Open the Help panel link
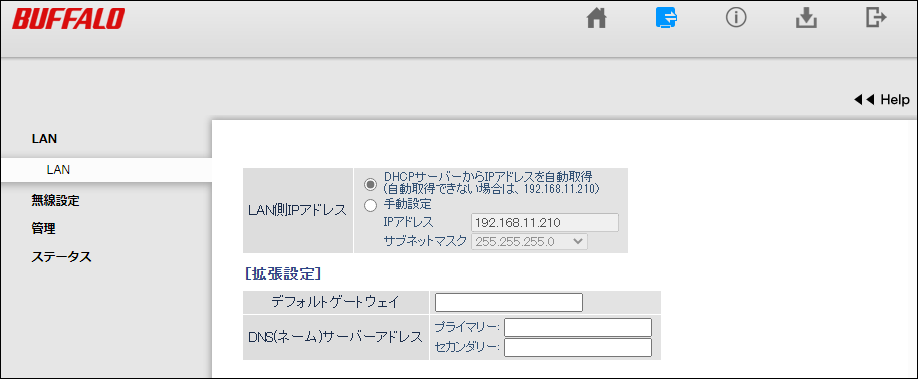This screenshot has width=918, height=379. 895,100
